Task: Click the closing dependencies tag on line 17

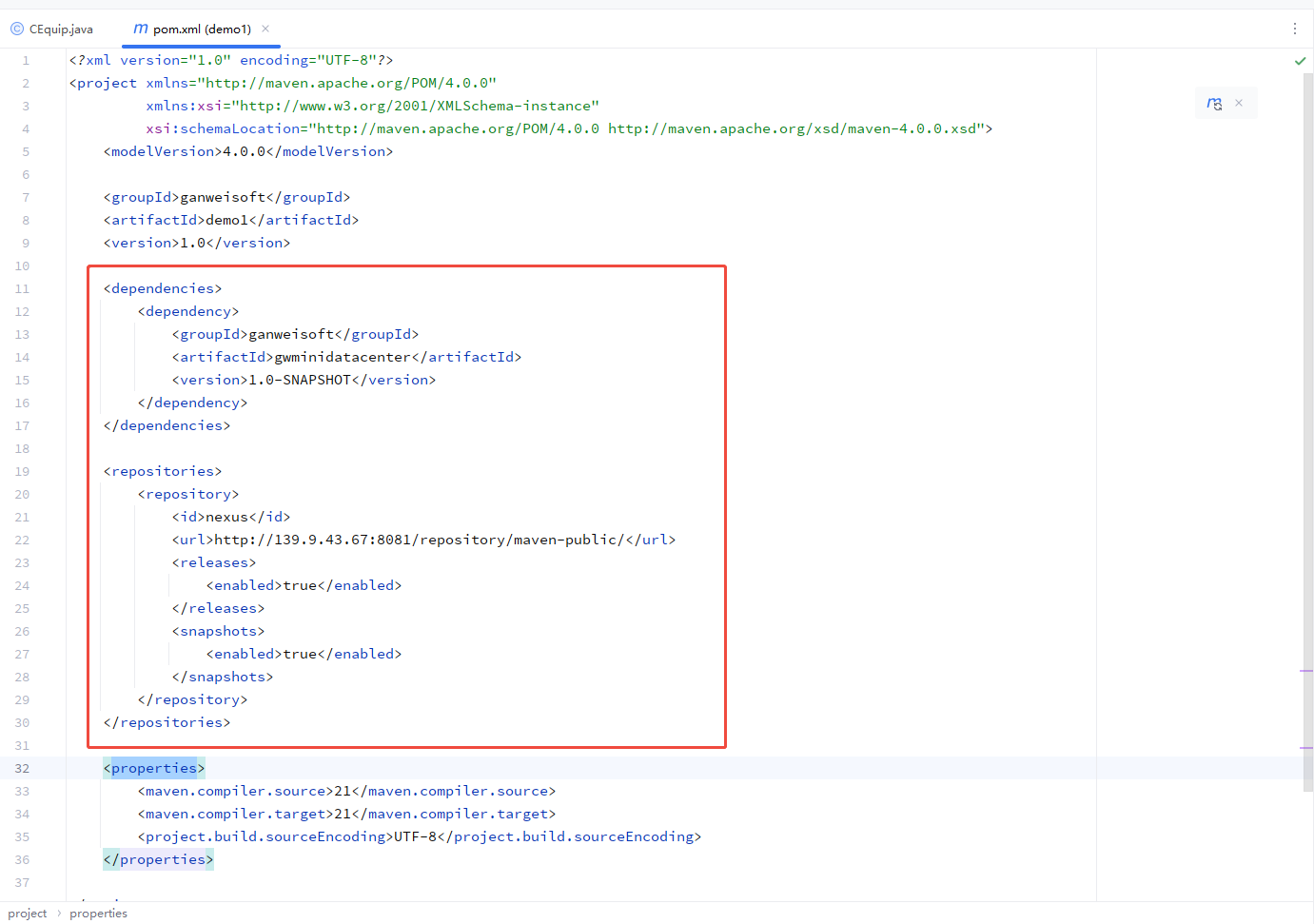Action: 167,425
